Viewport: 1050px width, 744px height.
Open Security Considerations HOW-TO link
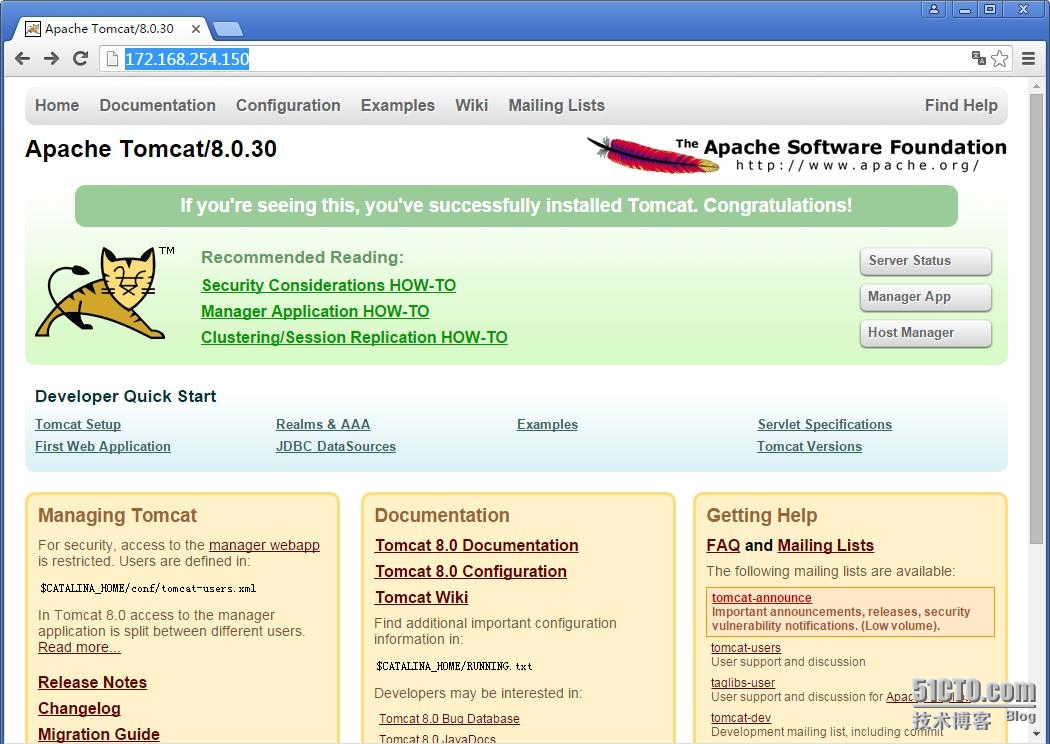[329, 285]
